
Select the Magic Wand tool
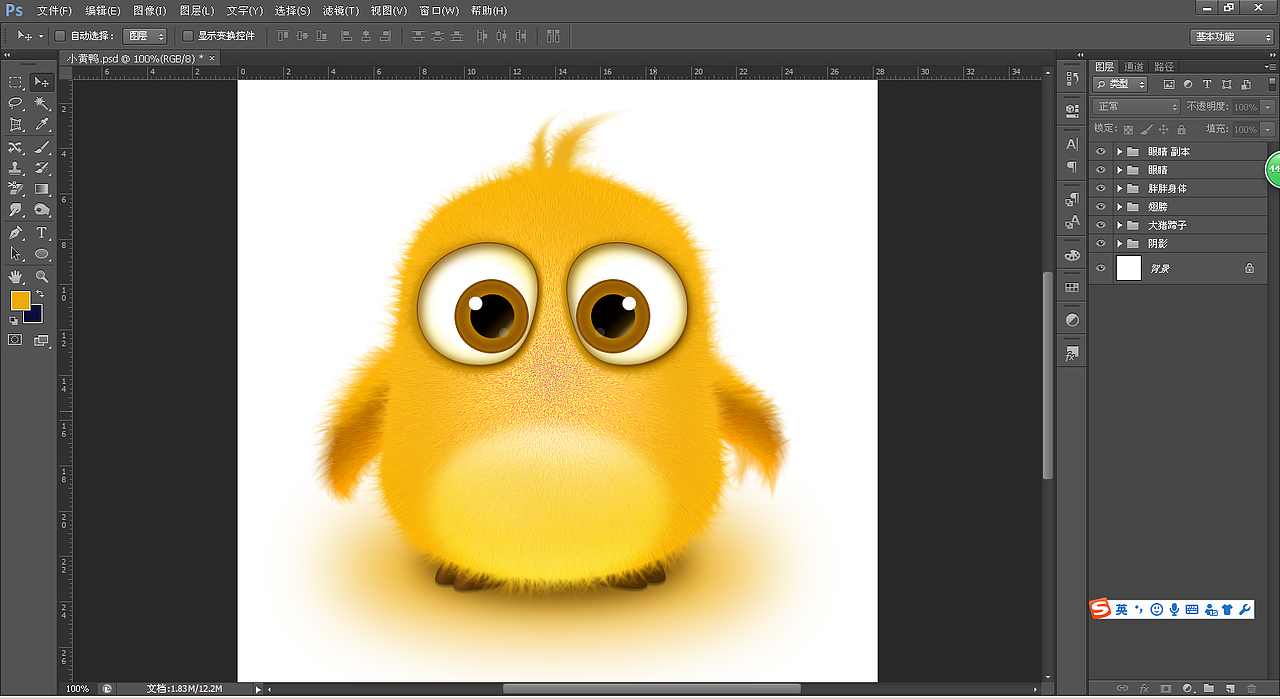tap(42, 103)
